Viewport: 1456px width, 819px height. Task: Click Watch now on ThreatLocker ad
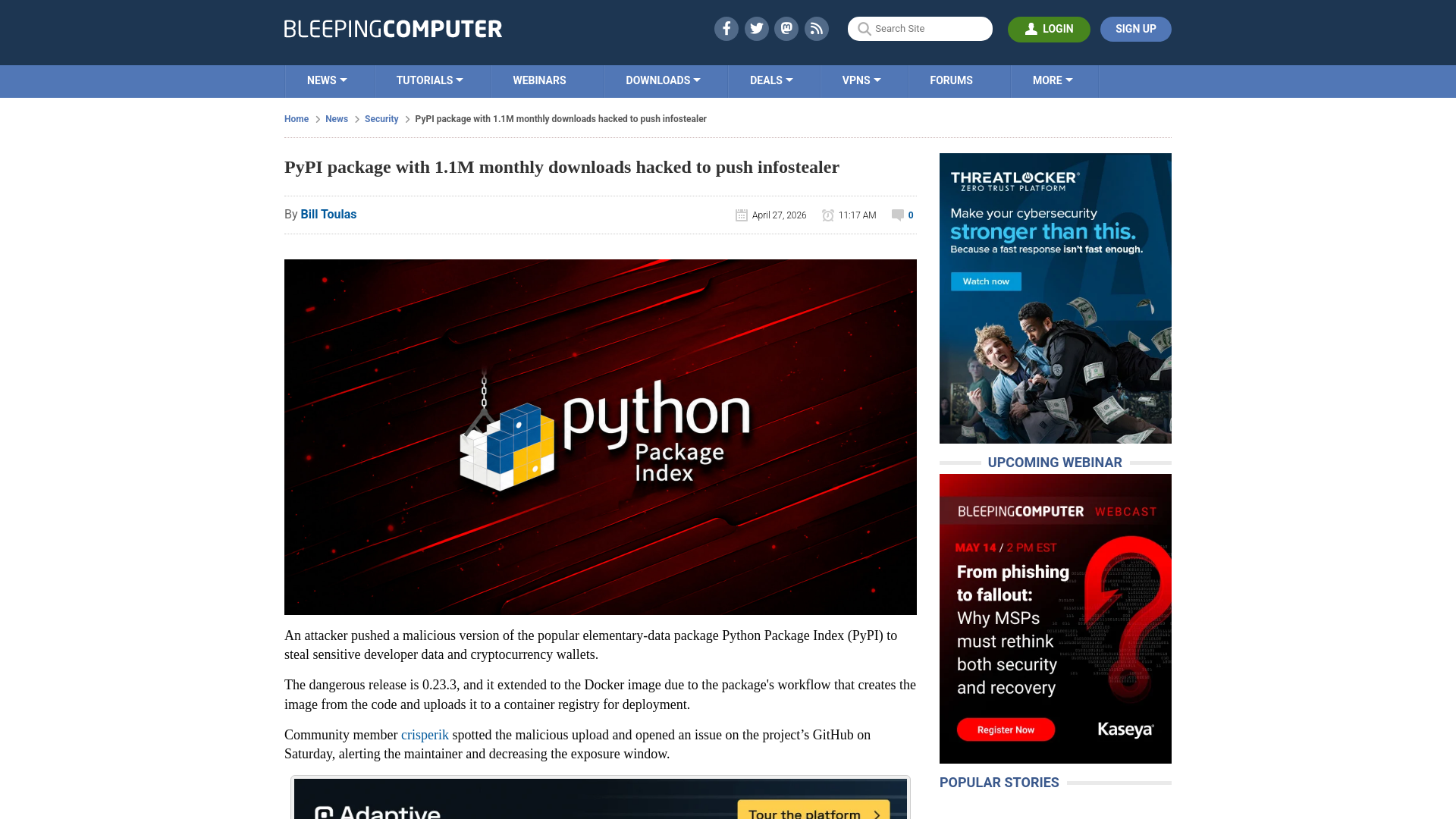(986, 281)
